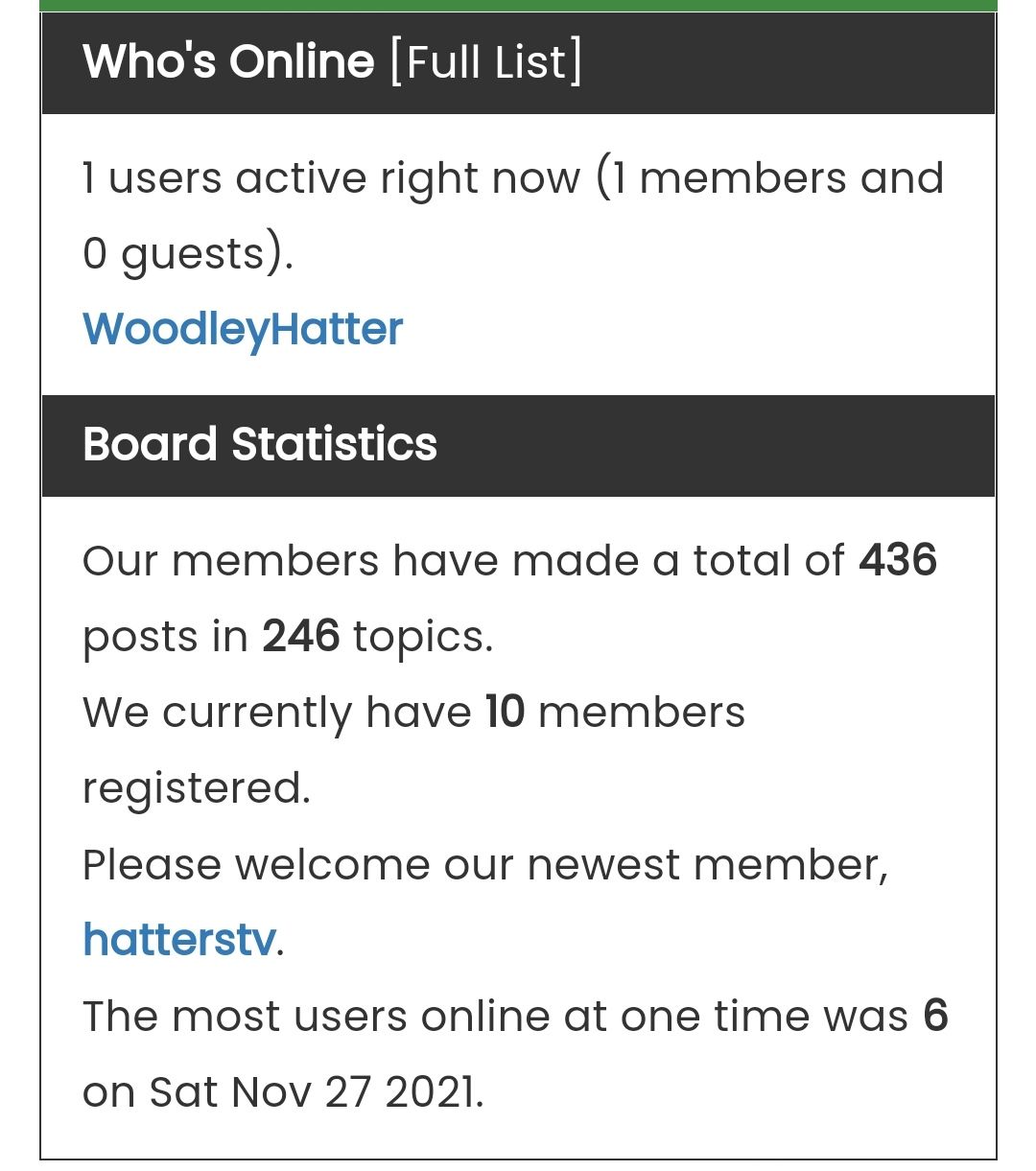
Task: Open WoodleyHatter's profile link
Action: tap(243, 329)
